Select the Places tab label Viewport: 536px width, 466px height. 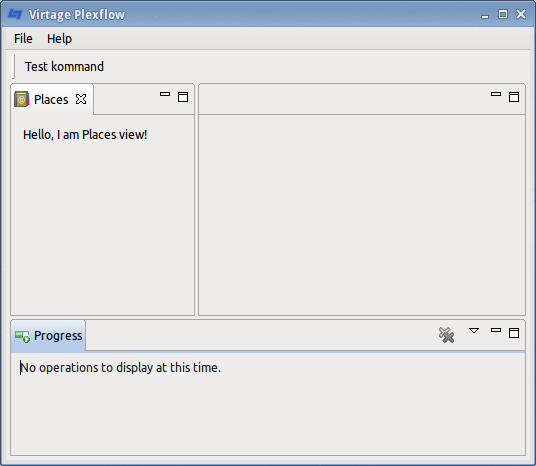click(51, 99)
